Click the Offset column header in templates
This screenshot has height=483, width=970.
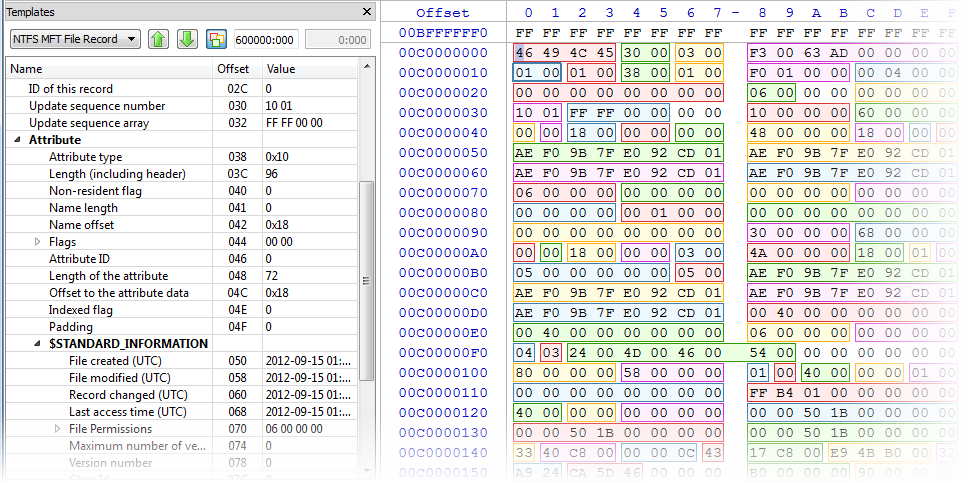click(x=234, y=69)
